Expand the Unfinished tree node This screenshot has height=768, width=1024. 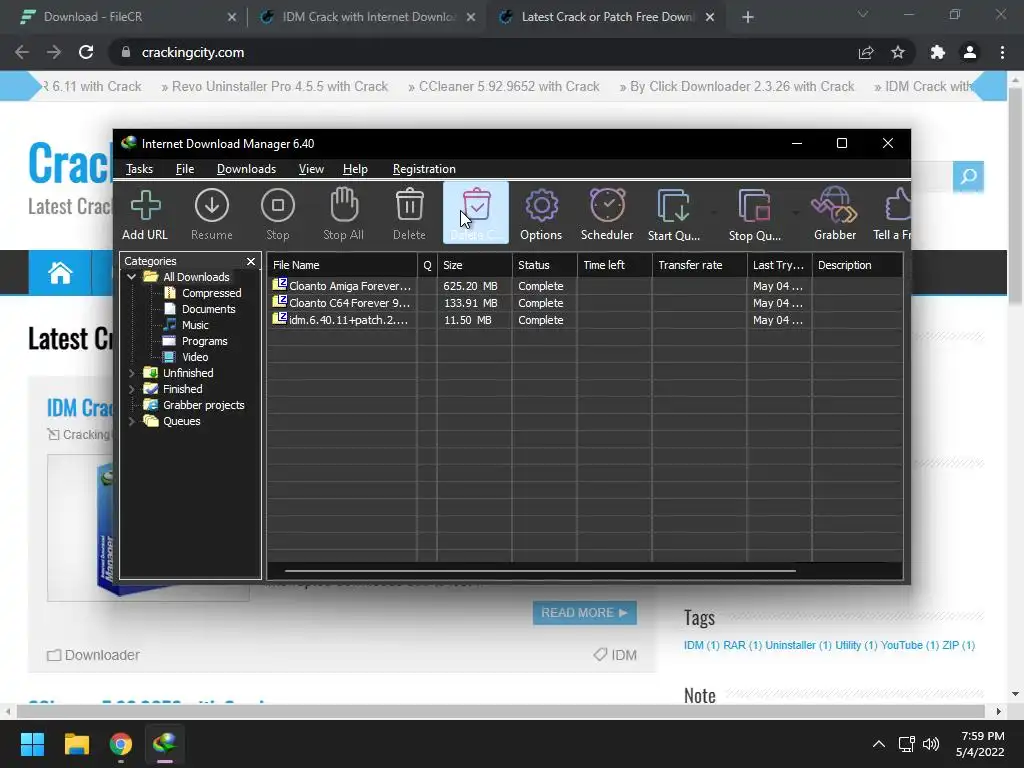pos(131,373)
